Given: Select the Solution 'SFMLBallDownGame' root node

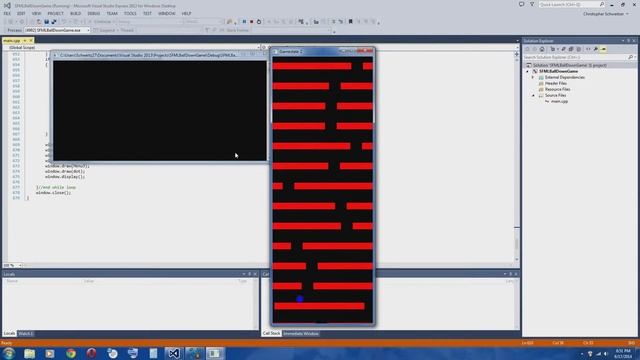Looking at the screenshot, I should point(569,65).
